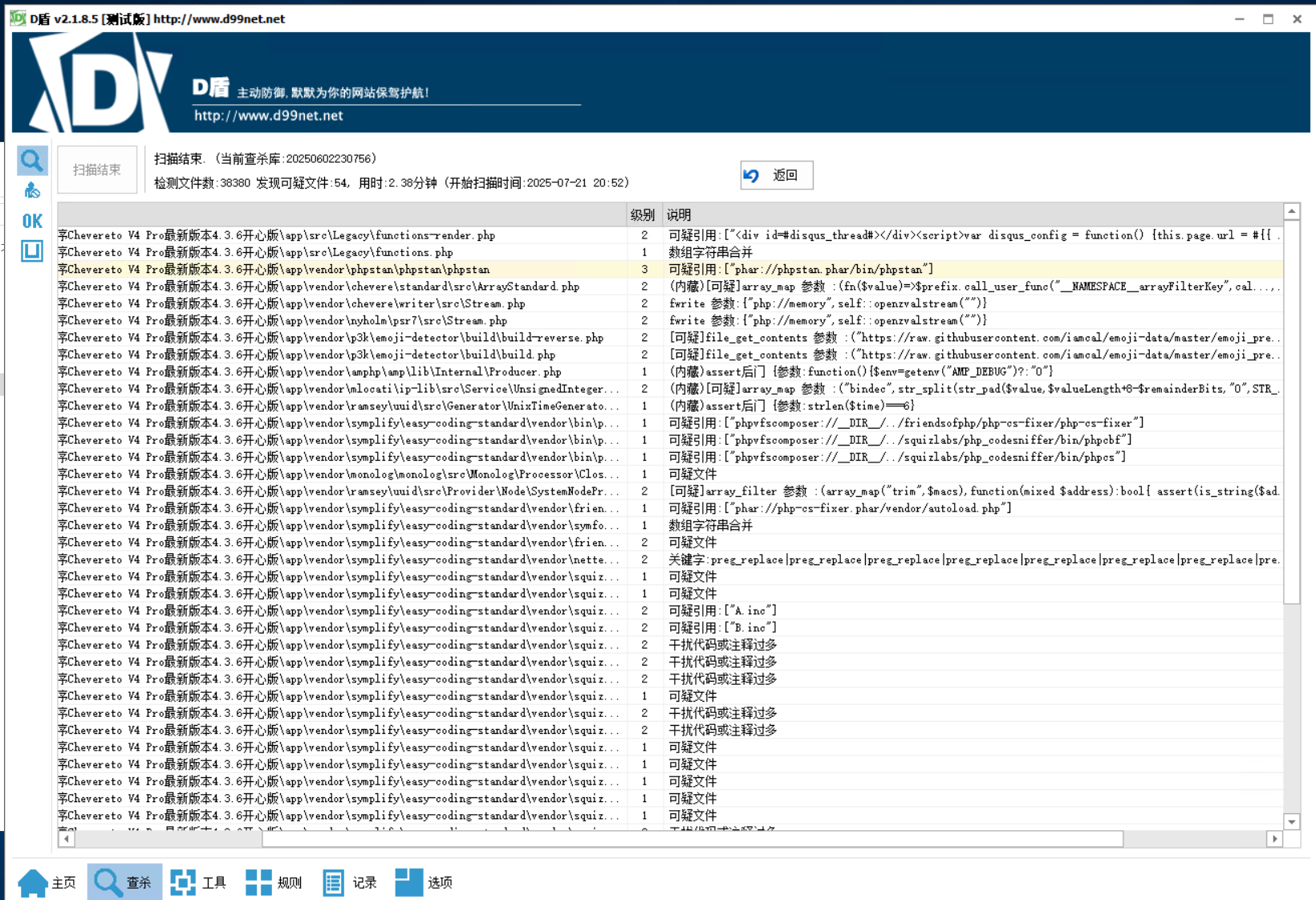Select the build-reverse.php result row
The height and width of the screenshot is (900, 1316).
coord(670,338)
